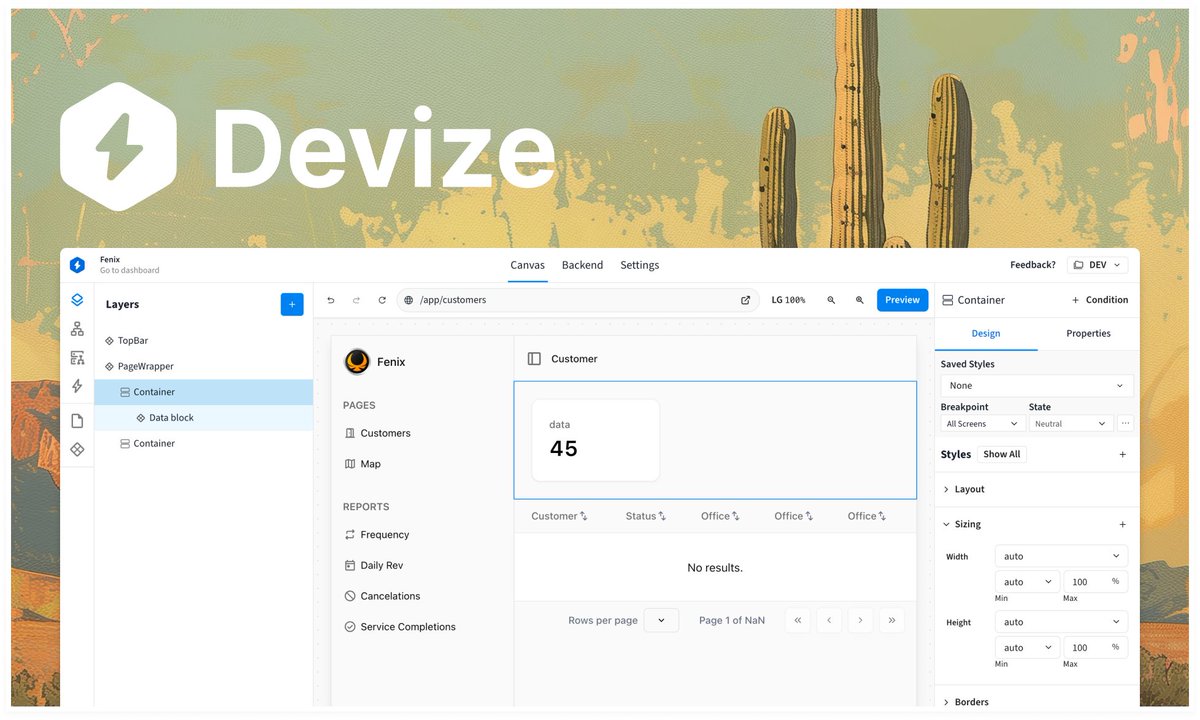The width and height of the screenshot is (1200, 720).
Task: Open the page URL in a new tab
Action: 745,300
